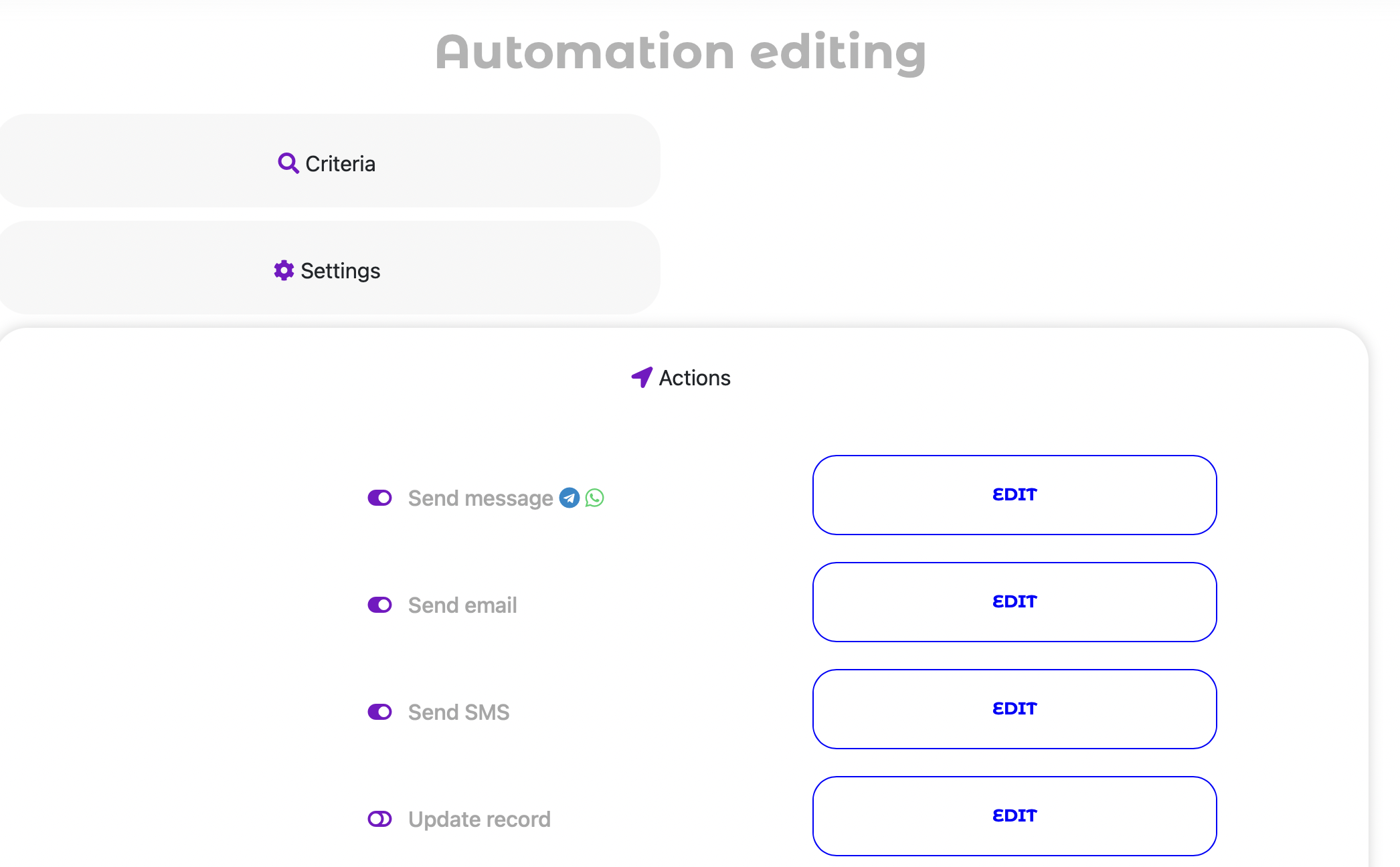The width and height of the screenshot is (1400, 867).
Task: Click the Settings gear icon
Action: pos(284,270)
